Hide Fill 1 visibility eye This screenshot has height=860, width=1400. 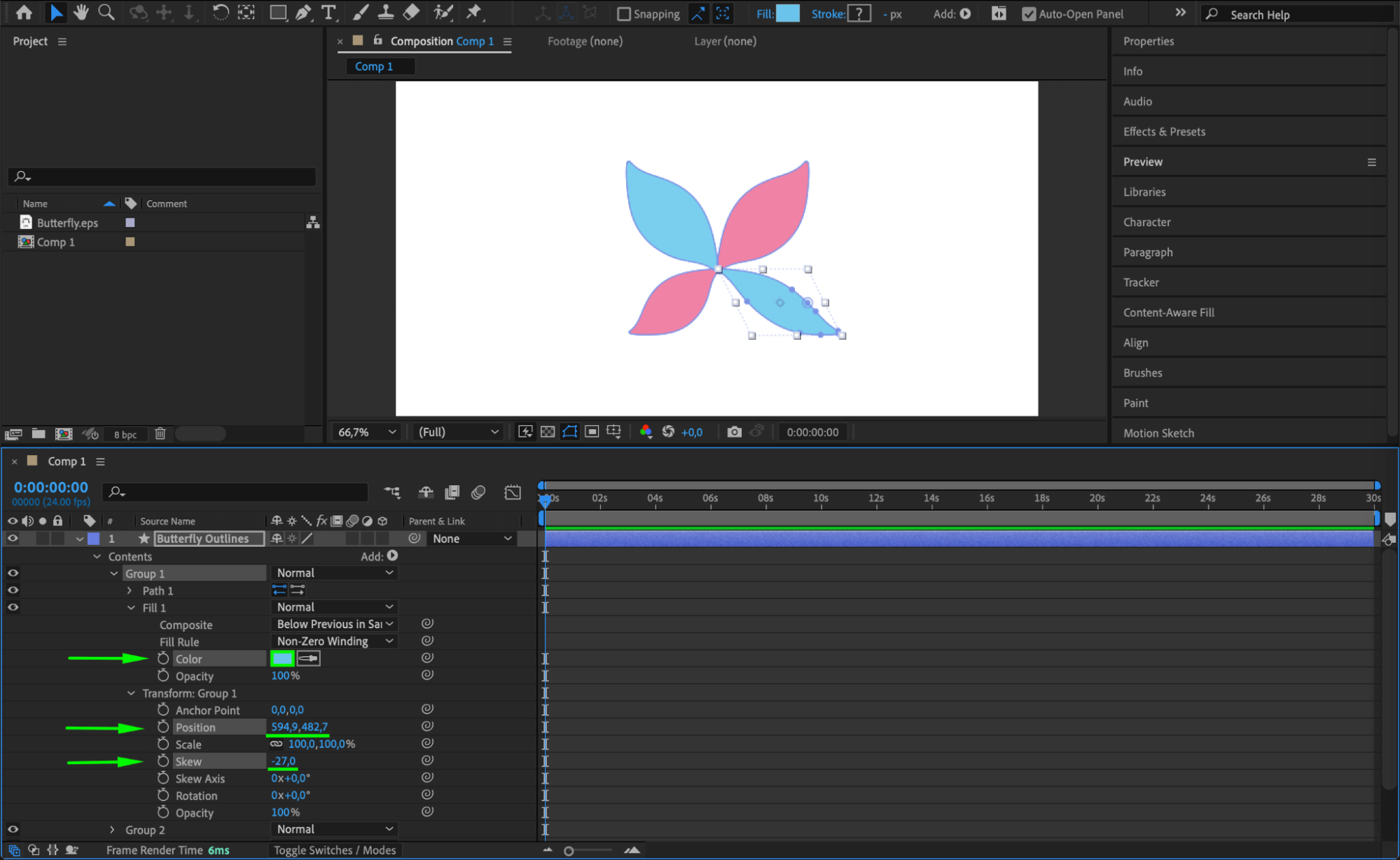pos(13,607)
